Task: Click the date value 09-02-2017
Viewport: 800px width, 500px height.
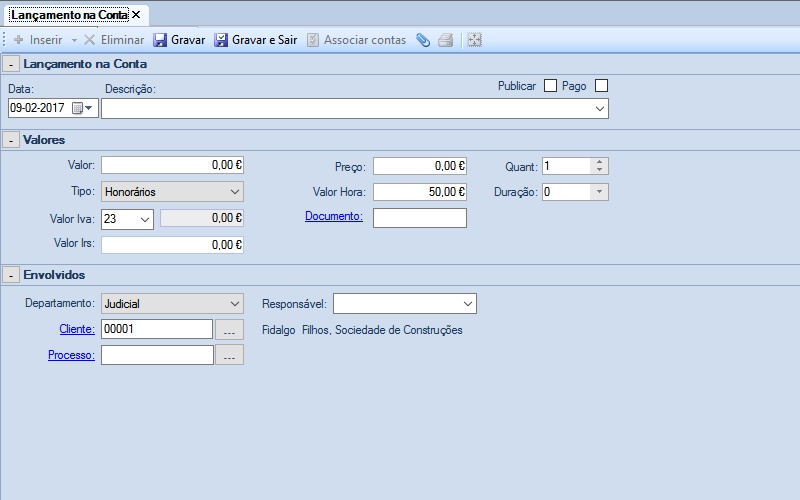Action: point(37,108)
